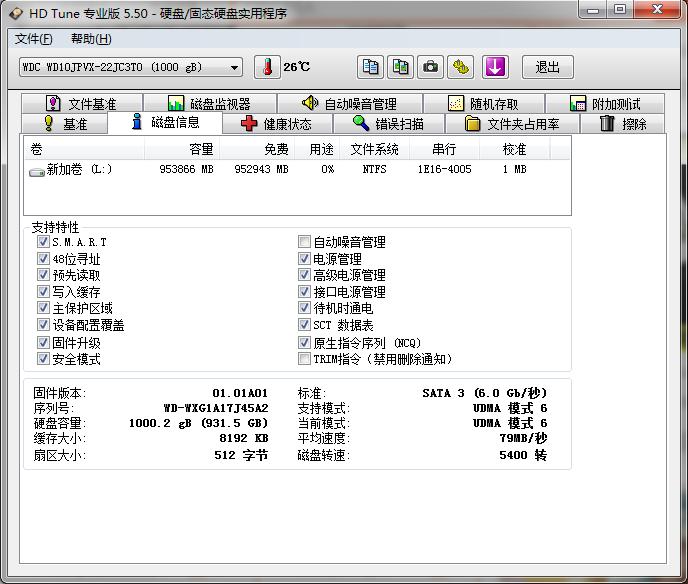Image resolution: width=688 pixels, height=584 pixels.
Task: Click the copy screenshot to clipboard icon
Action: [x=400, y=67]
